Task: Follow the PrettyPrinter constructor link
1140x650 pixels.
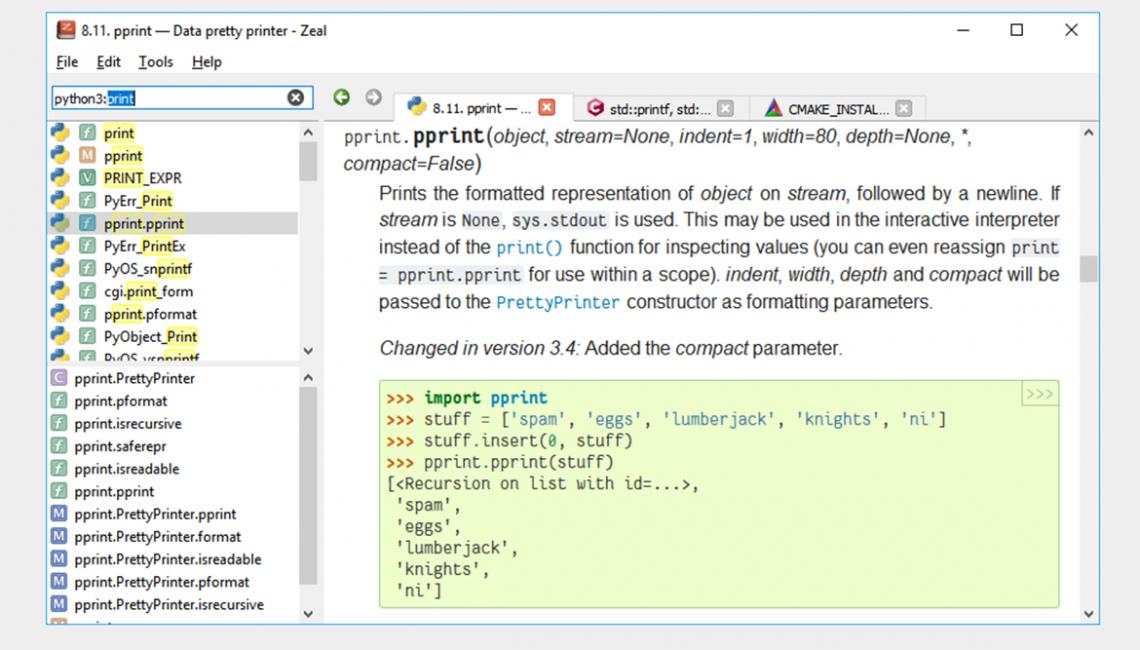Action: [558, 302]
